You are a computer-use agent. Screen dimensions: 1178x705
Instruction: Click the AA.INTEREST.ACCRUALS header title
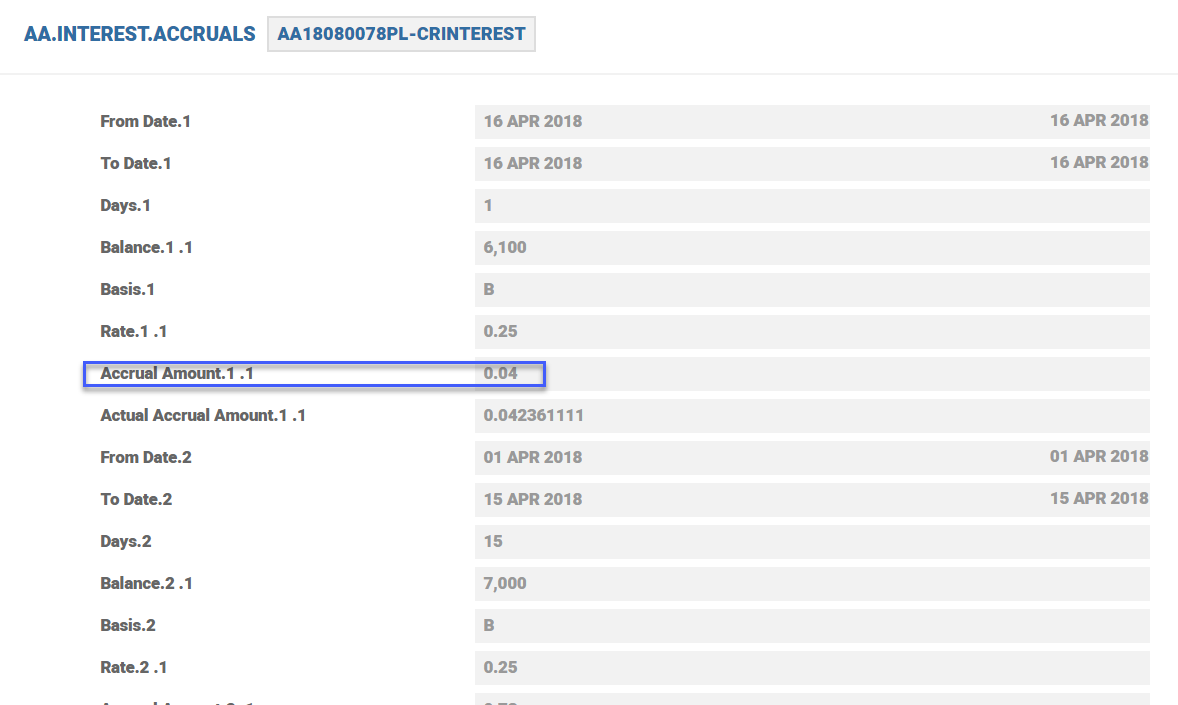(x=139, y=34)
